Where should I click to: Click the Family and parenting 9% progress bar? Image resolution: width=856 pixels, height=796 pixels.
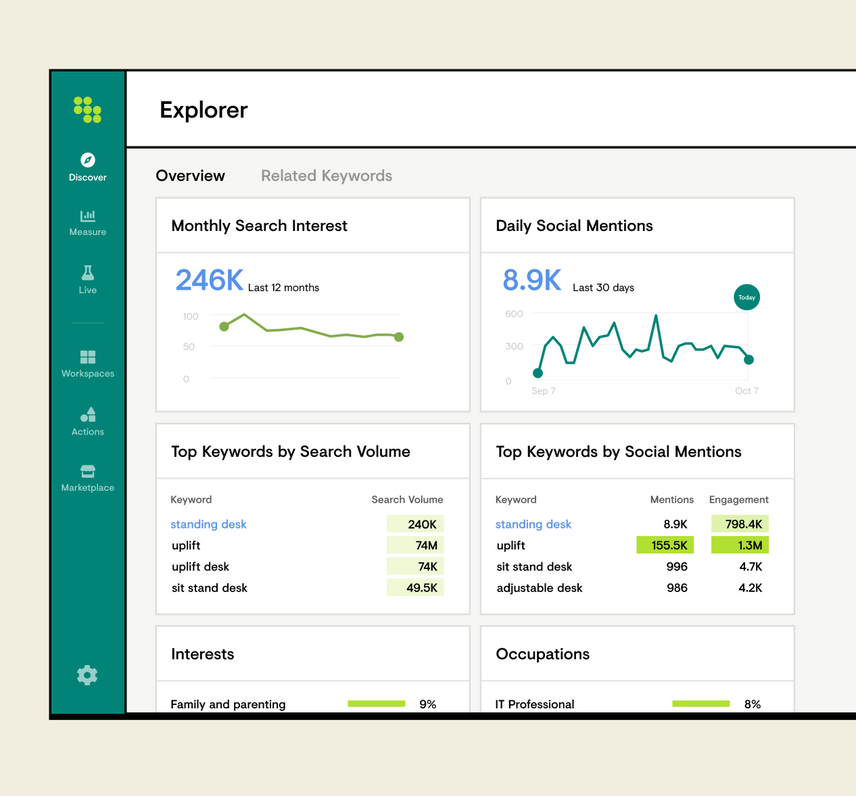(376, 703)
